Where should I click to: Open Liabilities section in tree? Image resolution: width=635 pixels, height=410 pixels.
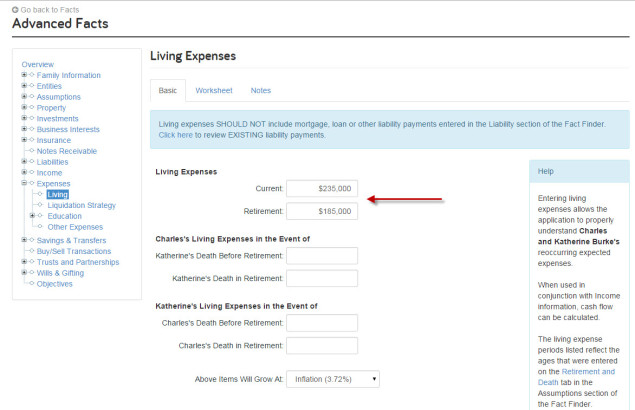tap(52, 162)
